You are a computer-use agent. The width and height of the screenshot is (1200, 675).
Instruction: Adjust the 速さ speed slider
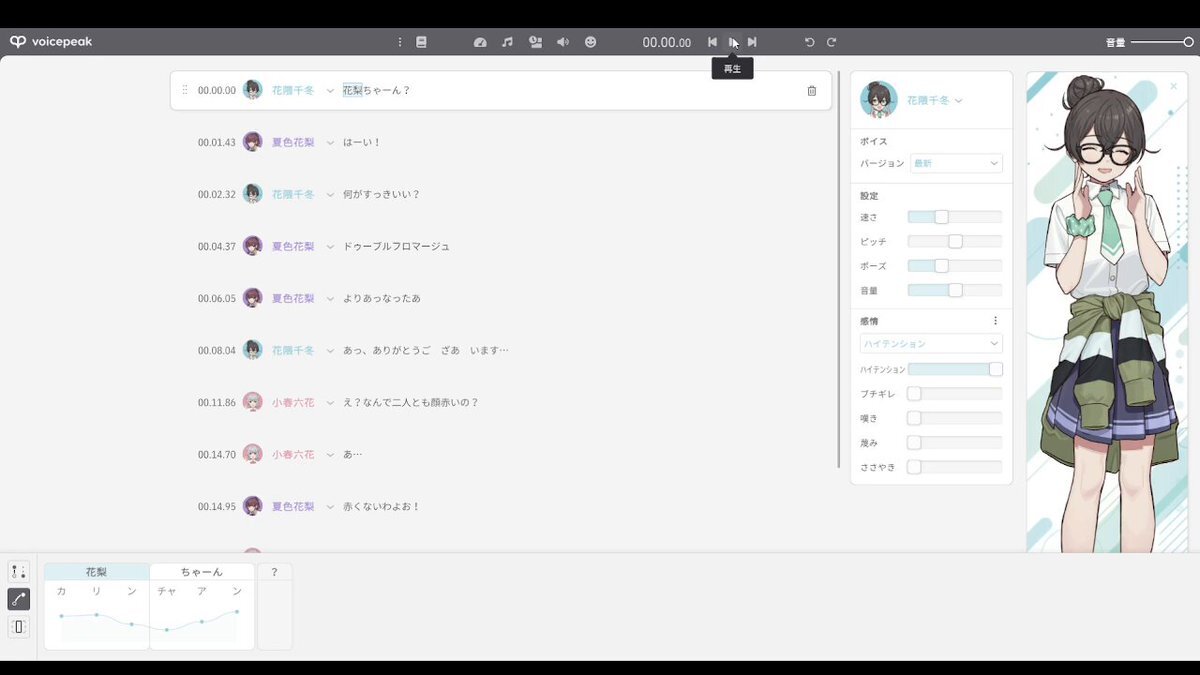[x=954, y=217]
